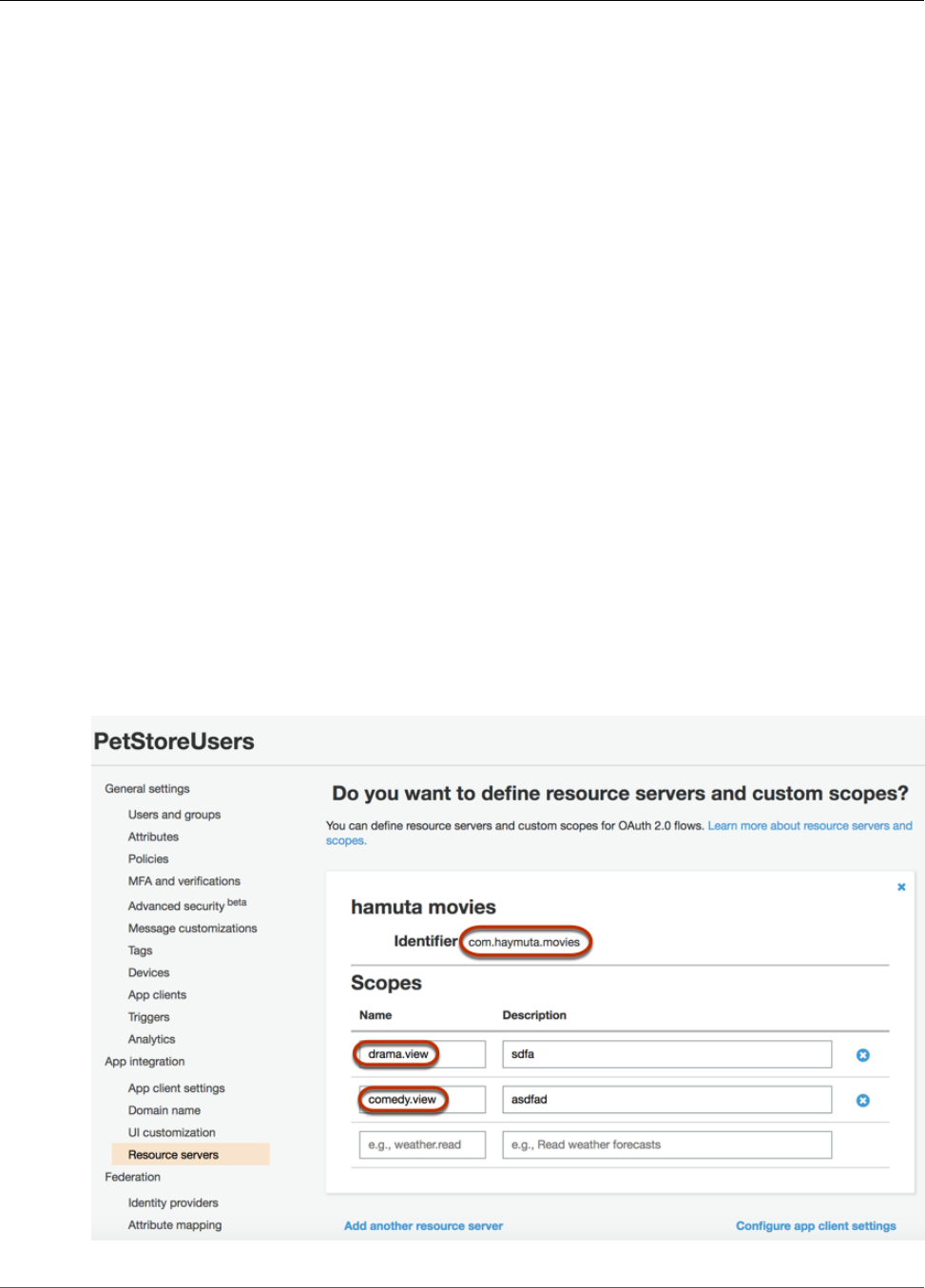Open Users and groups settings
The height and width of the screenshot is (1288, 925).
coord(174,815)
